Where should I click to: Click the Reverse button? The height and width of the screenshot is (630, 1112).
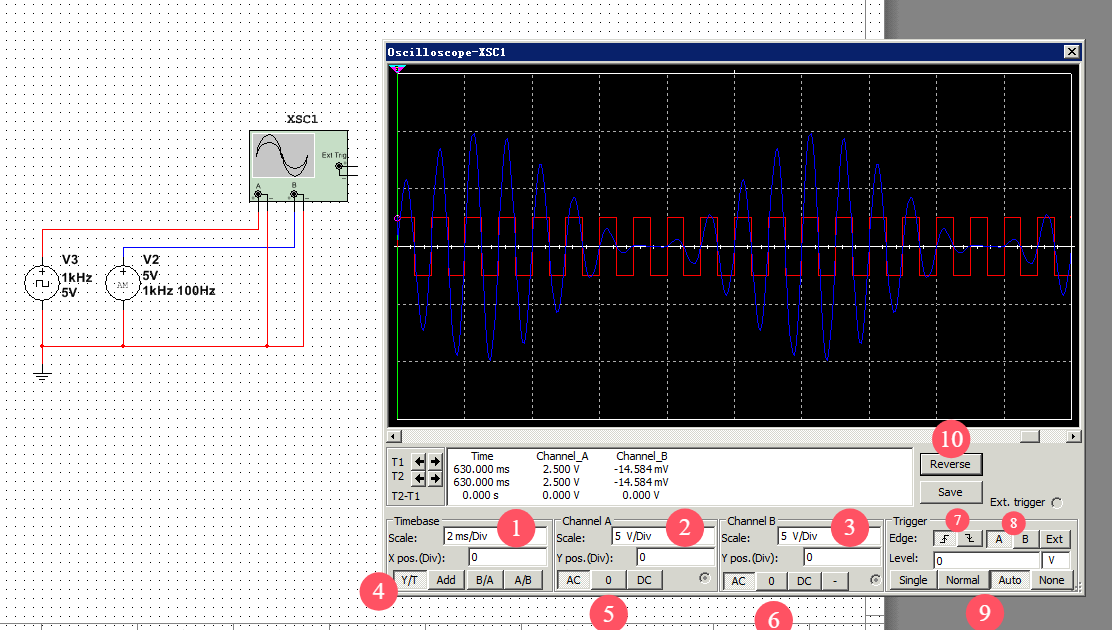coord(950,464)
